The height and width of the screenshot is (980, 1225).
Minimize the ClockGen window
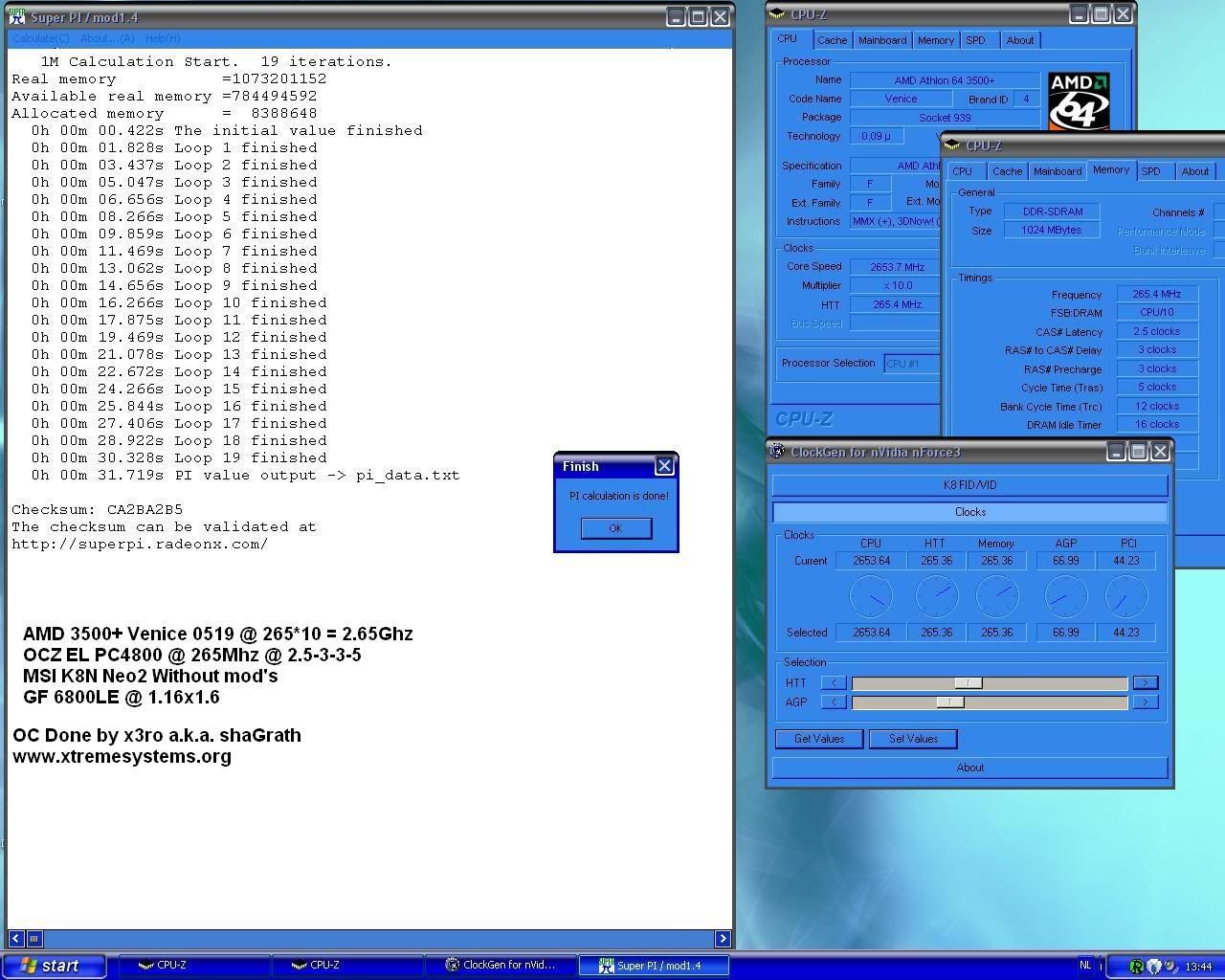tap(1117, 451)
